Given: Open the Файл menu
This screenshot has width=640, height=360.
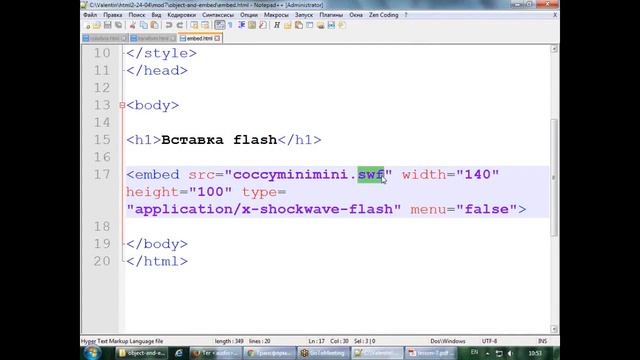Looking at the screenshot, I should click(x=90, y=15).
